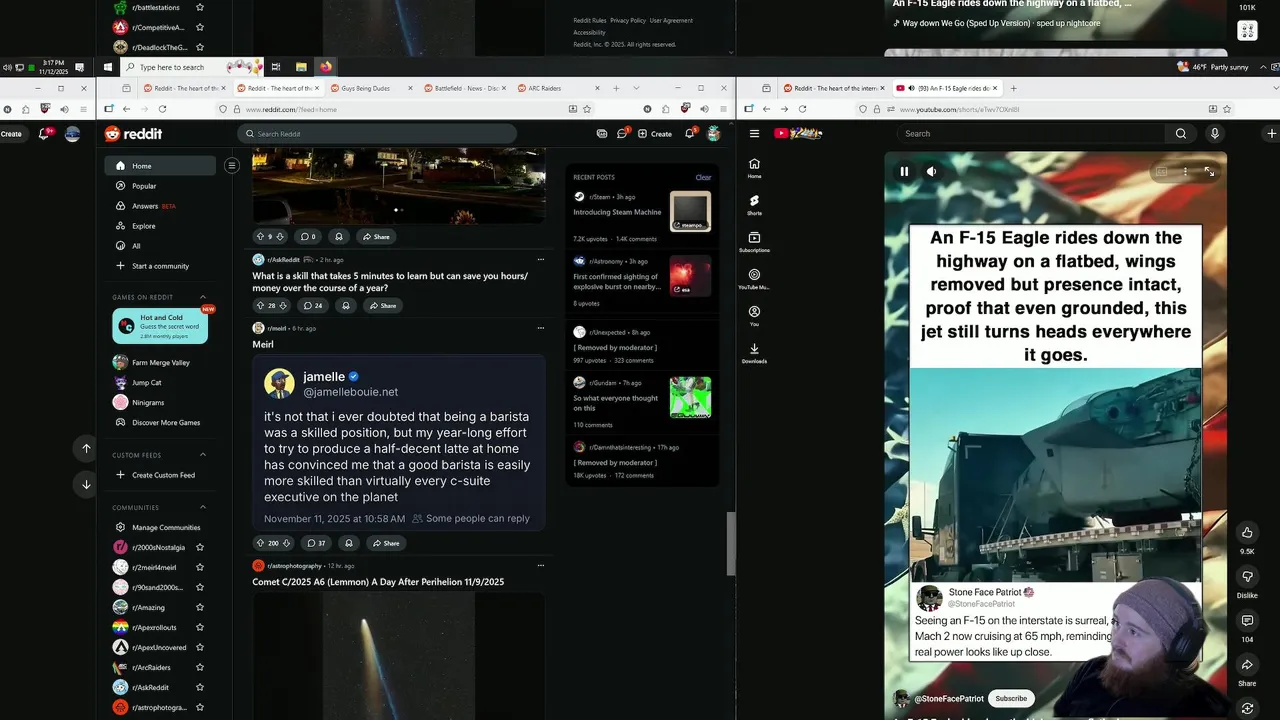The image size is (1280, 720).
Task: Toggle favorite star for r/Amazing
Action: (200, 607)
